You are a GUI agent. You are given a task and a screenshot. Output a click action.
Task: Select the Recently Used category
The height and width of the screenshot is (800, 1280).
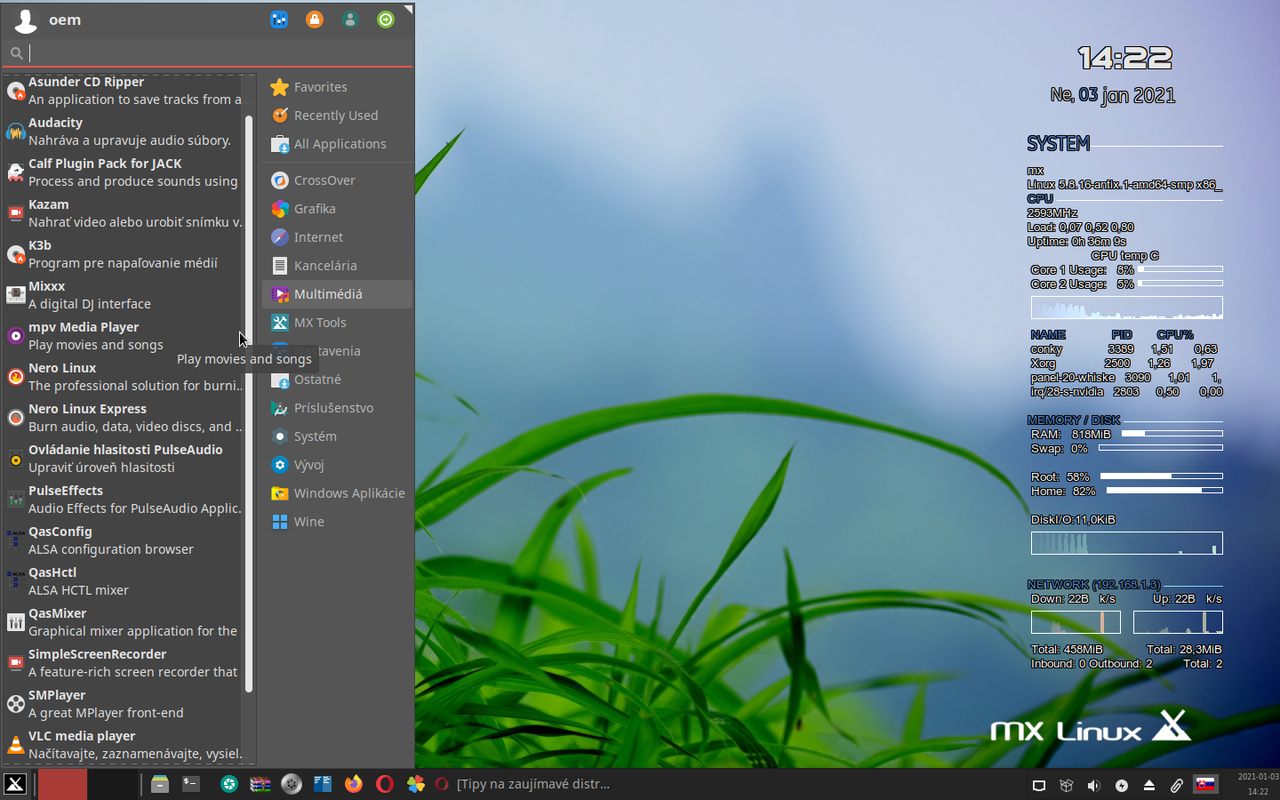click(337, 116)
